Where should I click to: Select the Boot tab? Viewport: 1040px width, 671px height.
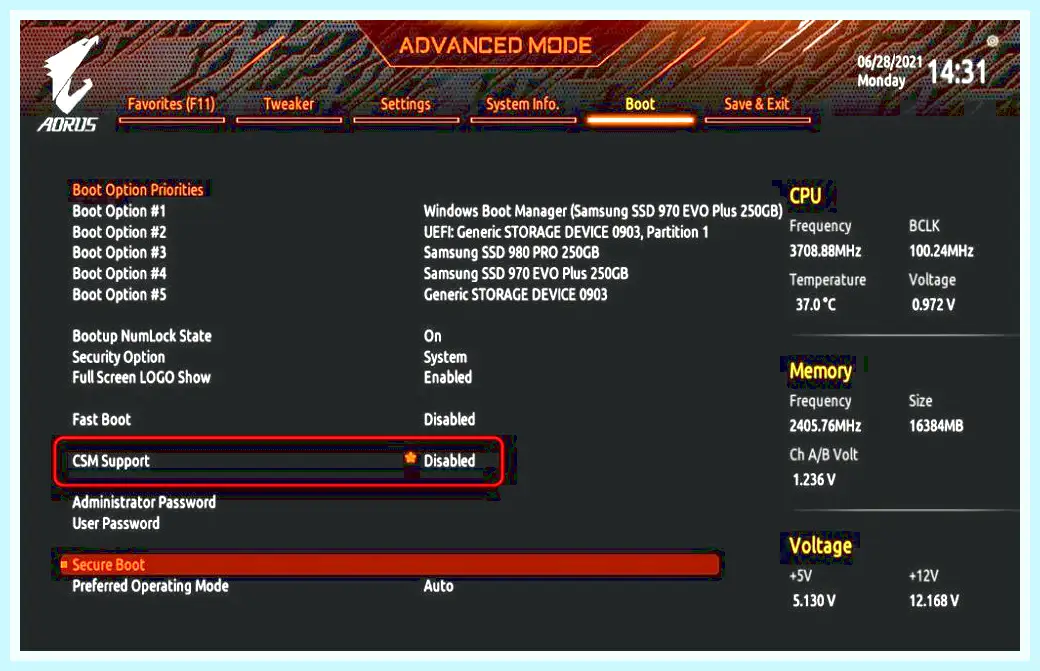point(640,104)
